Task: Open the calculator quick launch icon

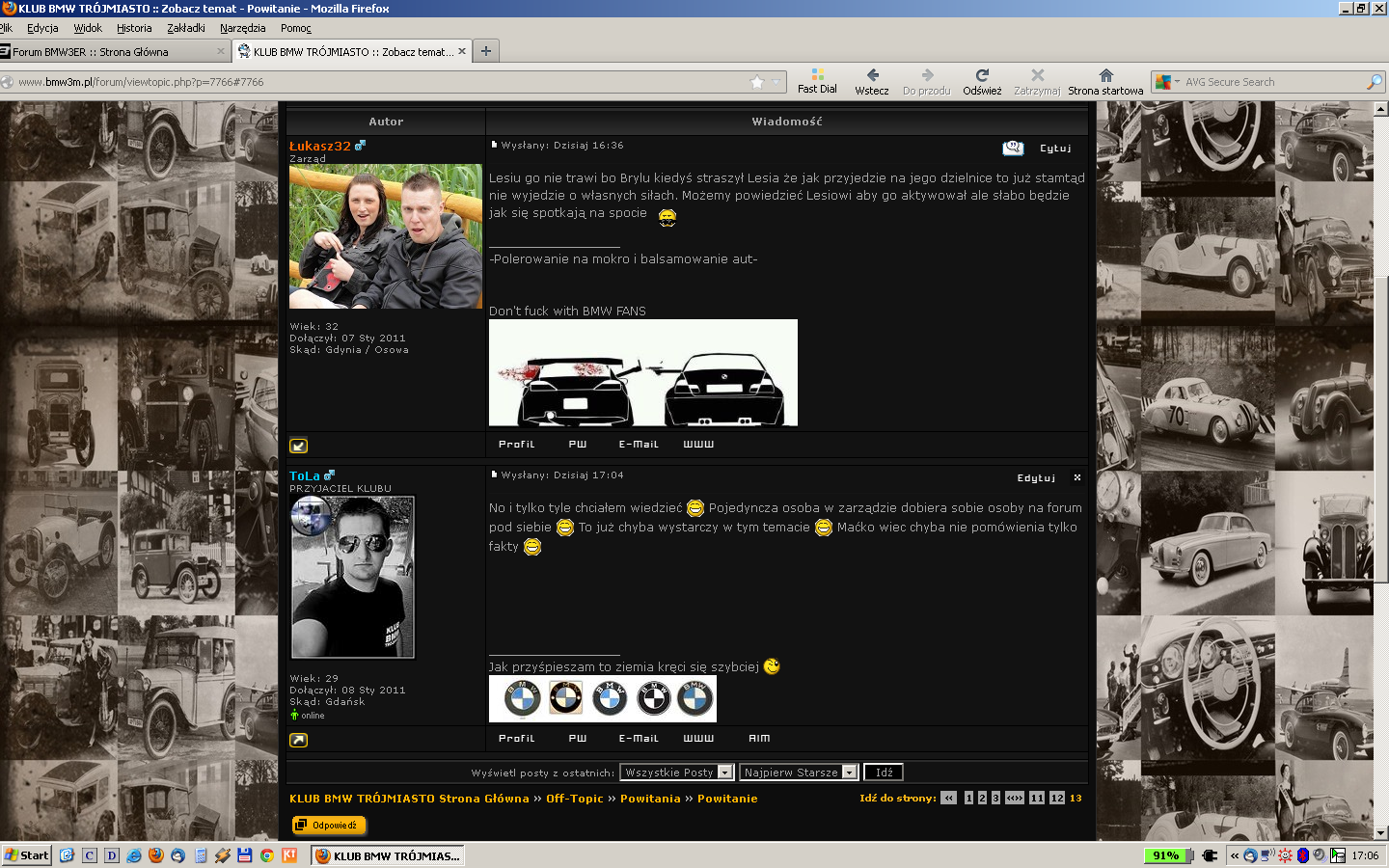Action: (x=201, y=855)
